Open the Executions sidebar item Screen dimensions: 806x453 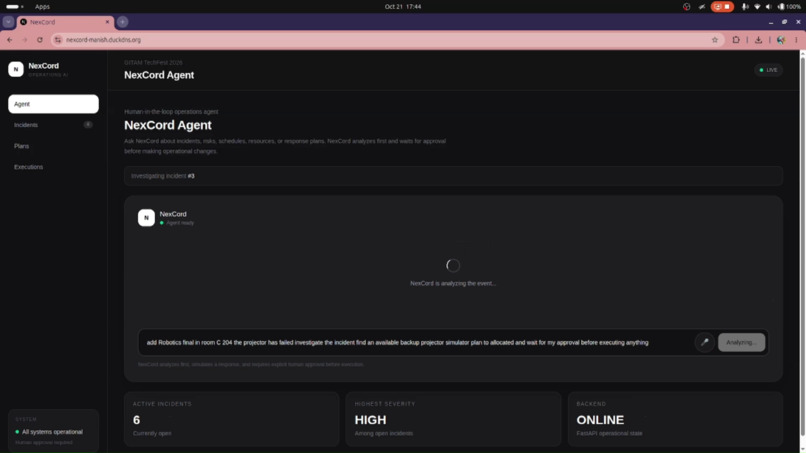[x=53, y=167]
